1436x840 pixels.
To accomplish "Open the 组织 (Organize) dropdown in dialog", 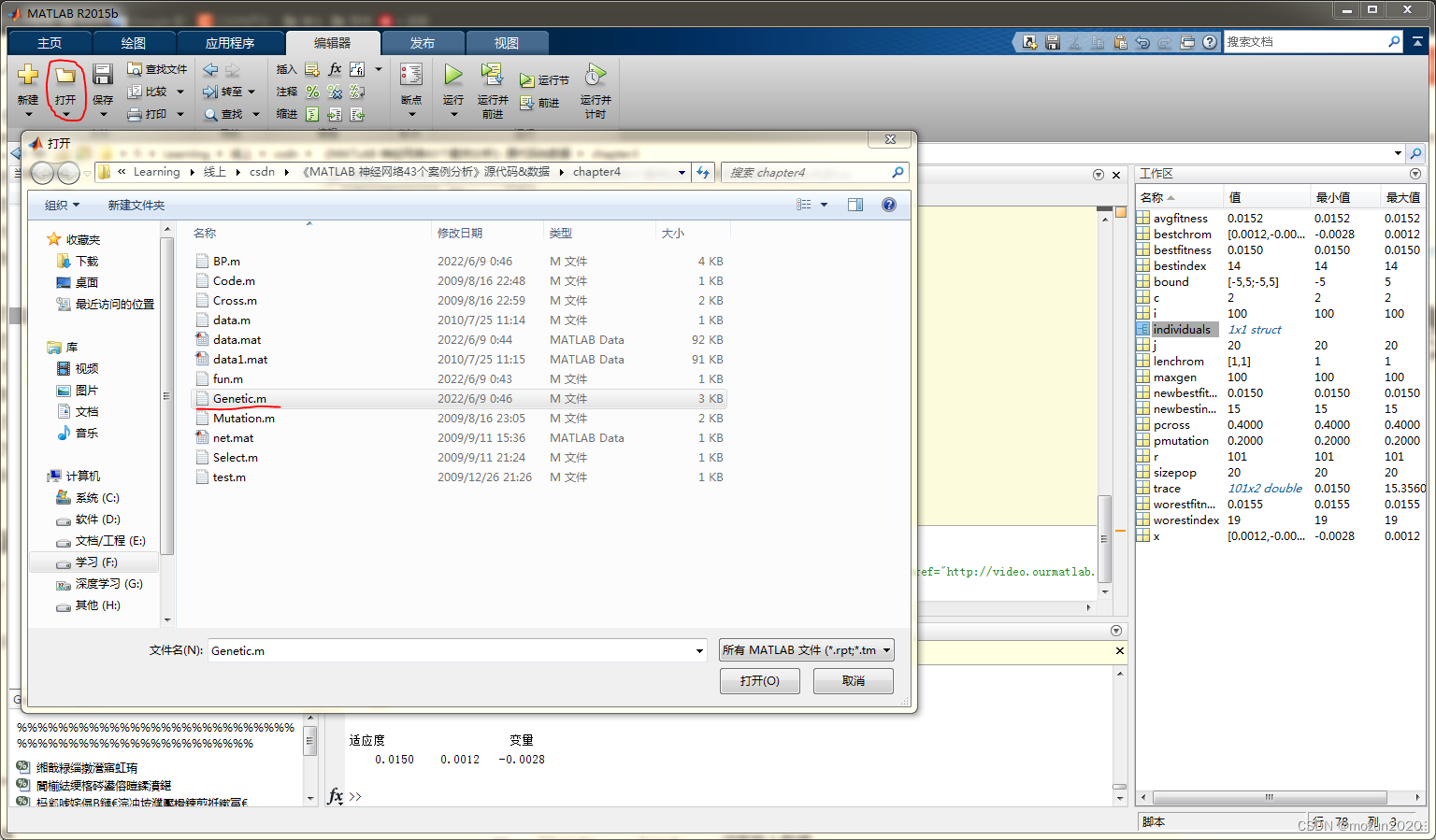I will click(x=63, y=205).
